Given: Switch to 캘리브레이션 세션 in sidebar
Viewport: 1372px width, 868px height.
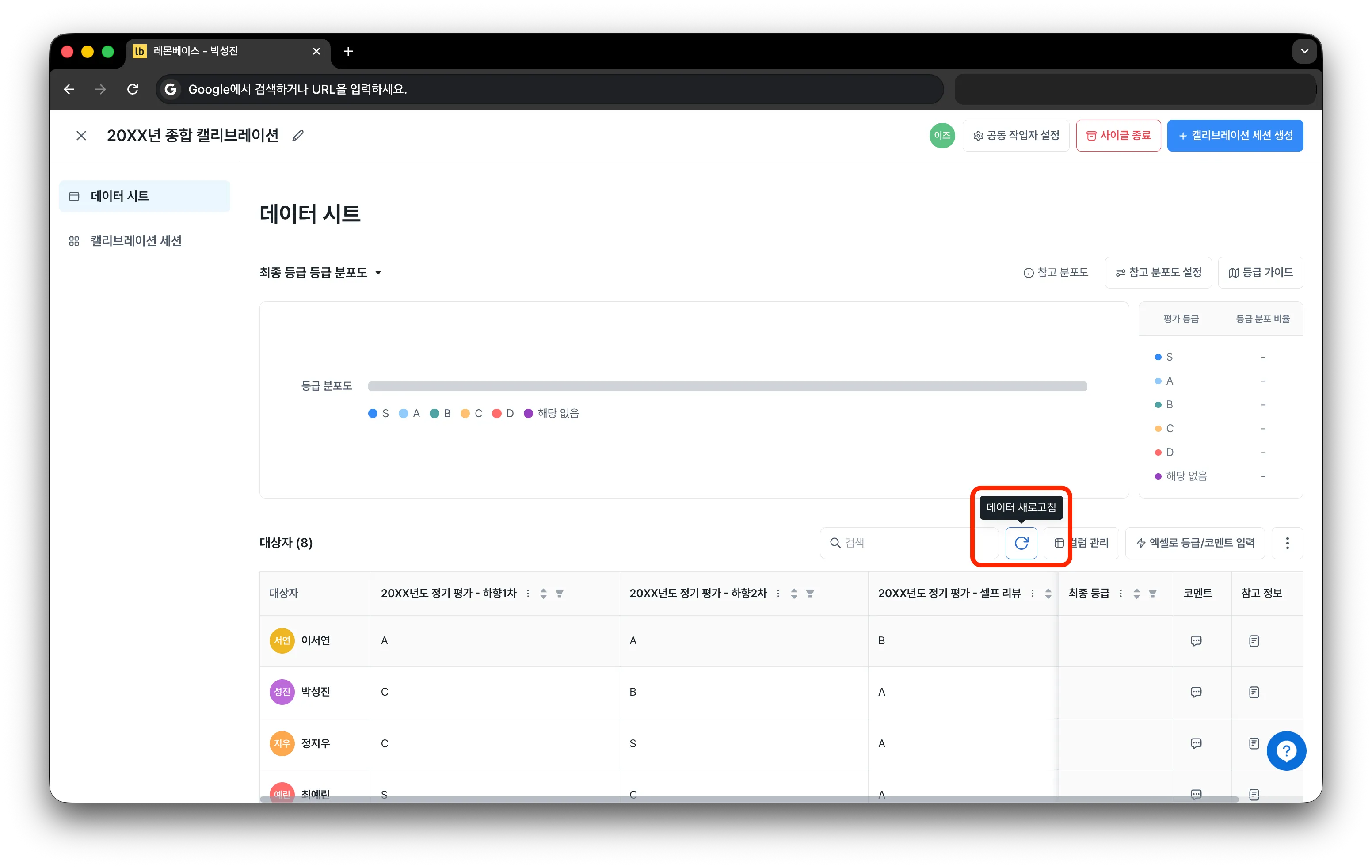Looking at the screenshot, I should (x=145, y=241).
